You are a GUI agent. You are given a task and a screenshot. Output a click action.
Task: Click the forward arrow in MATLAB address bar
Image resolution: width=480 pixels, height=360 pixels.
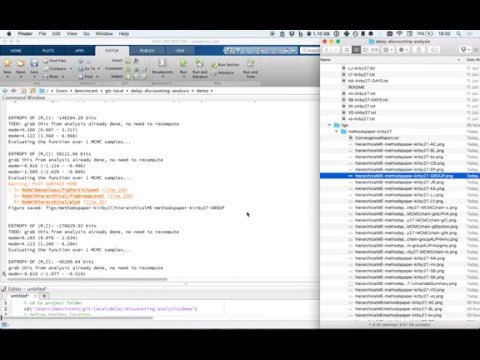click(x=14, y=91)
